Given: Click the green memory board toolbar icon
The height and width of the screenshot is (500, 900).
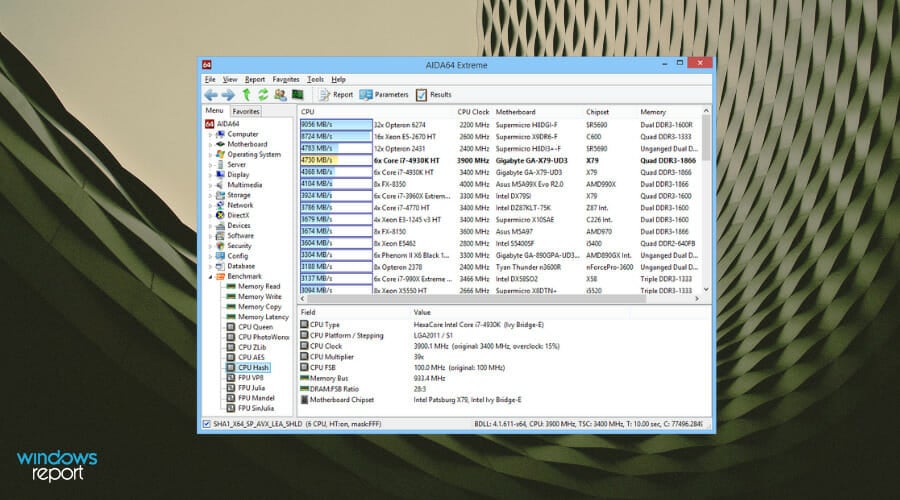Looking at the screenshot, I should [x=297, y=95].
